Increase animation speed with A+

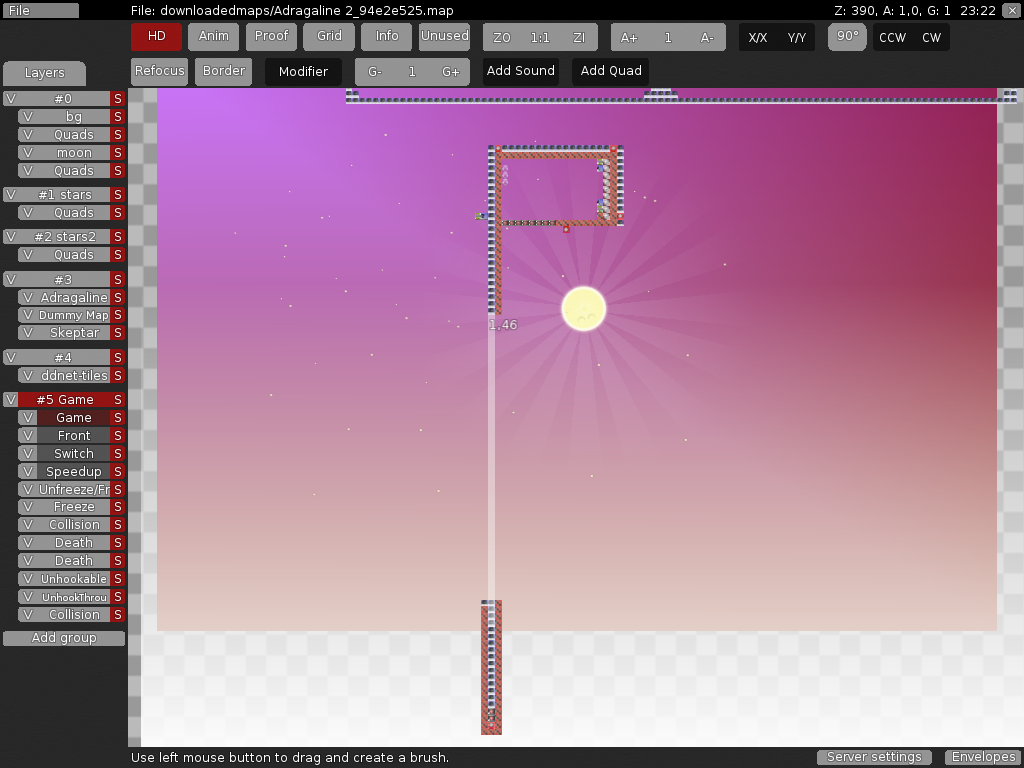point(629,38)
